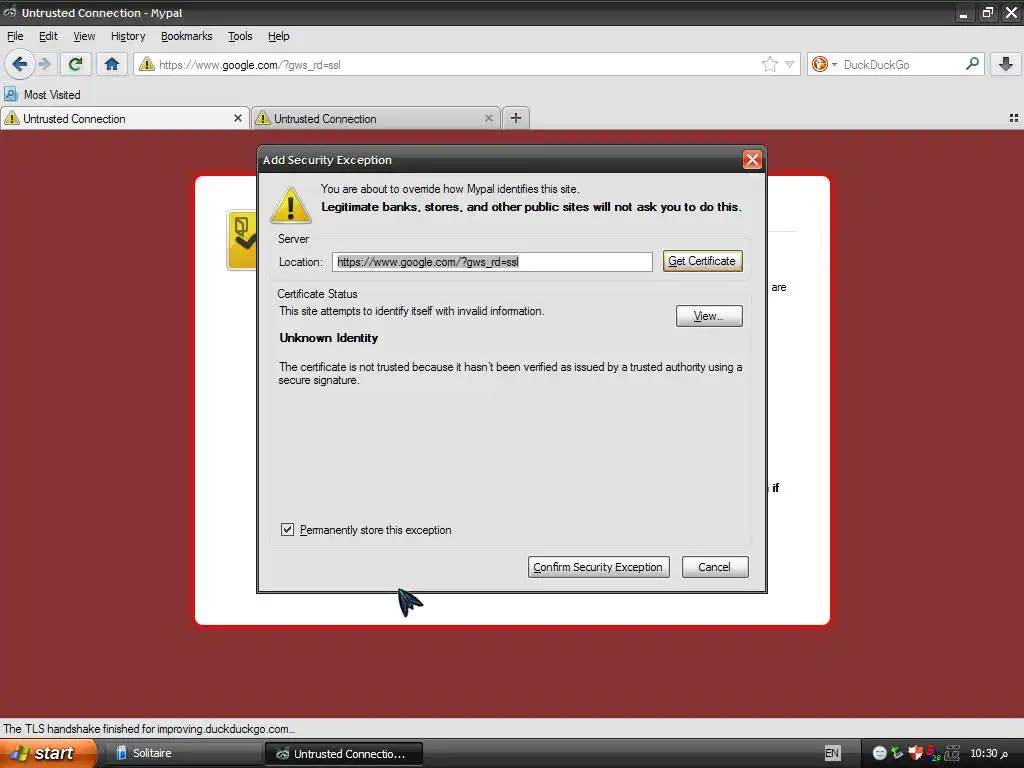Go to the Home page icon

click(x=112, y=64)
